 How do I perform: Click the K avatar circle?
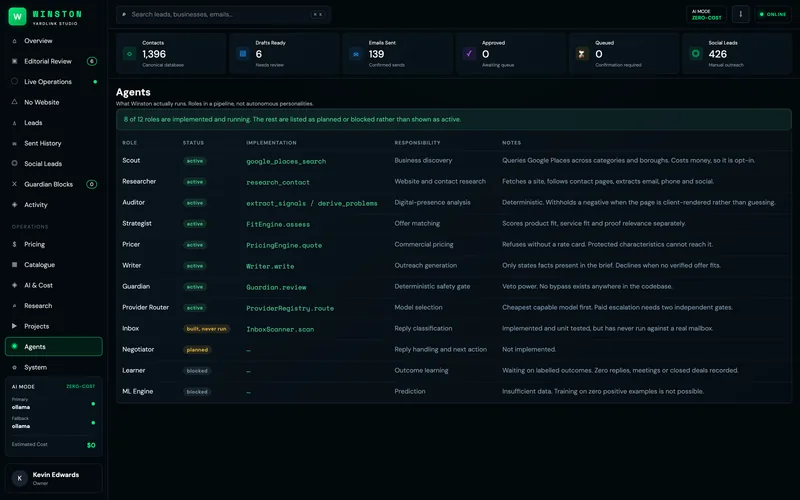[x=19, y=478]
